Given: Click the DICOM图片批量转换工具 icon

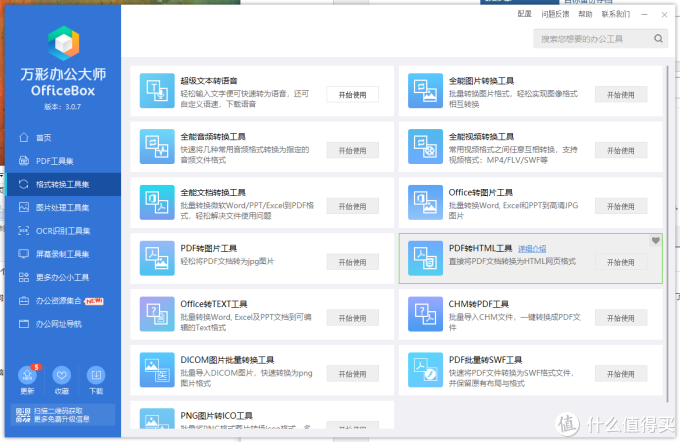Looking at the screenshot, I should coord(157,370).
